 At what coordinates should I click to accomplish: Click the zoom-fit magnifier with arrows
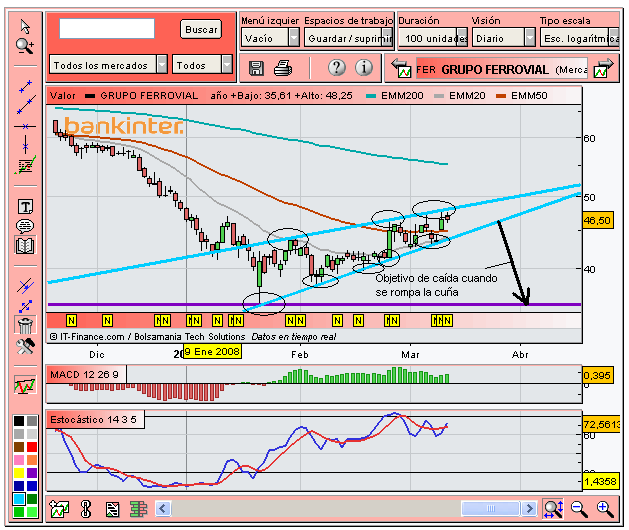(x=553, y=509)
